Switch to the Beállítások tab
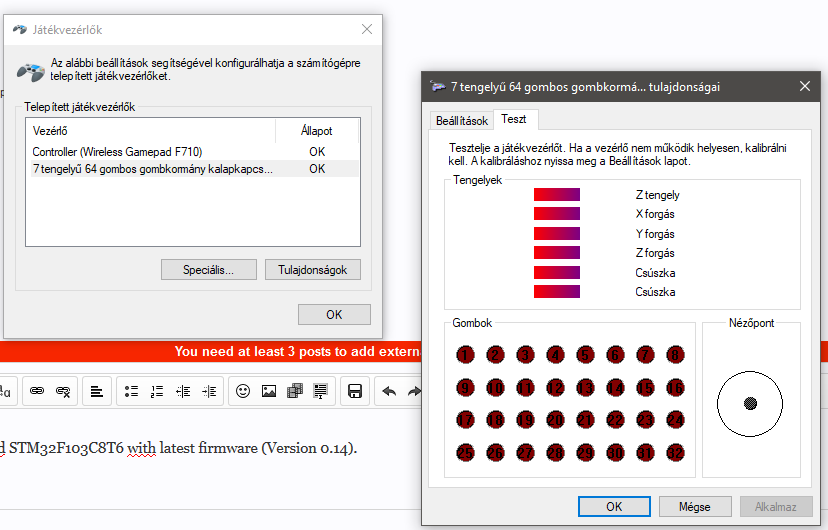Image resolution: width=828 pixels, height=530 pixels. point(461,121)
